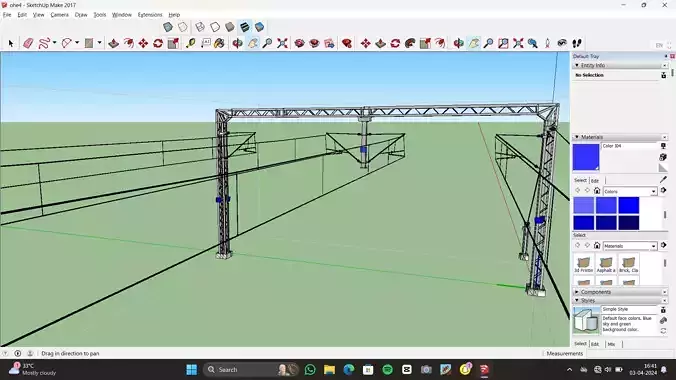676x380 pixels.
Task: Enable Shaded With Textures style
Action: [244, 27]
